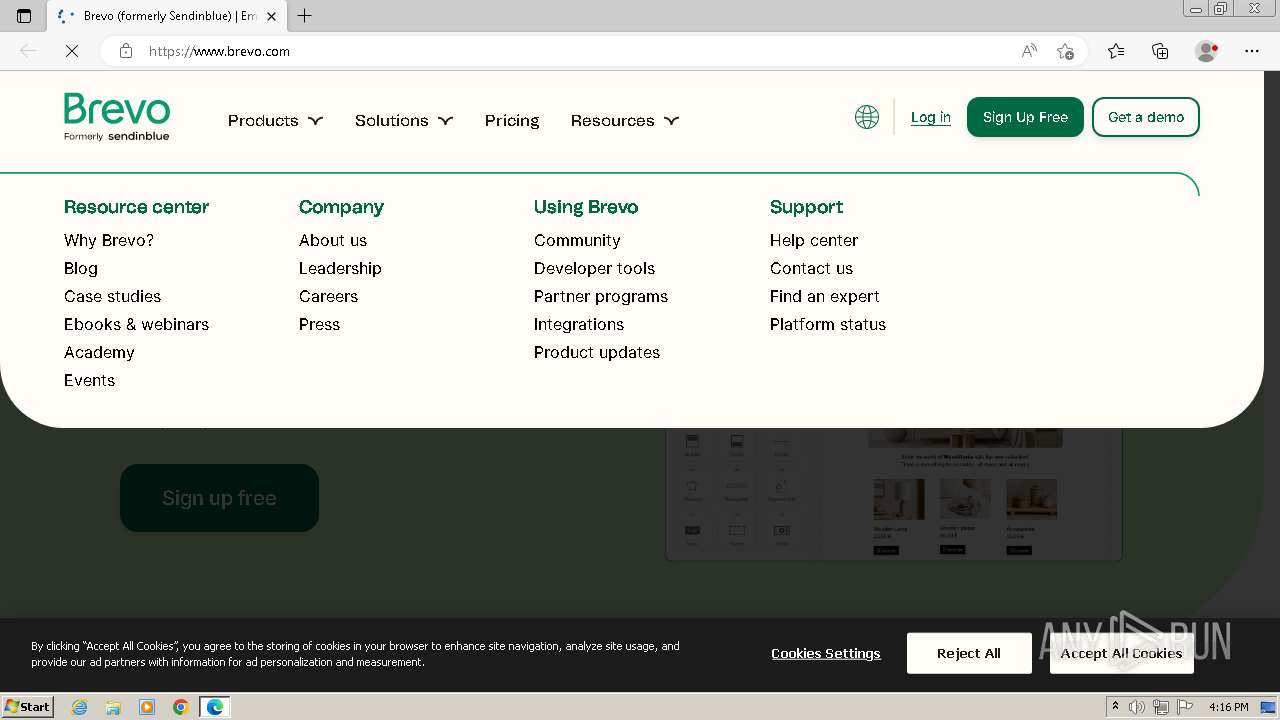Click the browser back arrow
This screenshot has width=1280, height=720.
click(28, 51)
